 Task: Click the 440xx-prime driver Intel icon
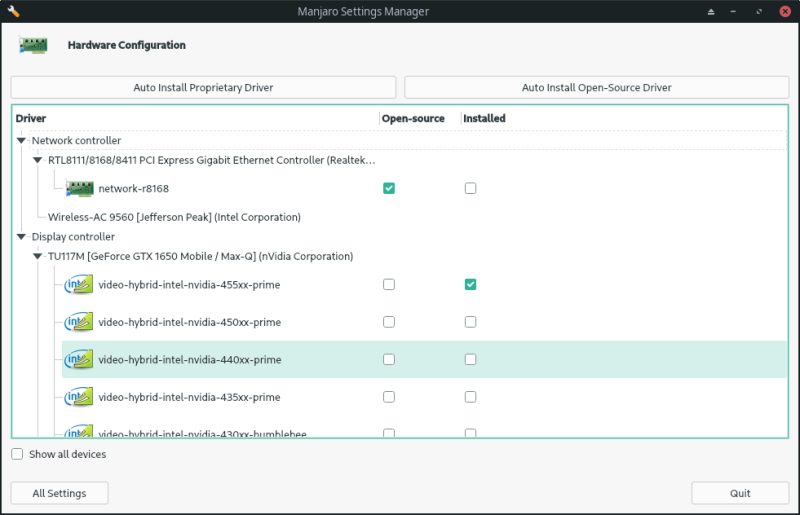pos(79,359)
